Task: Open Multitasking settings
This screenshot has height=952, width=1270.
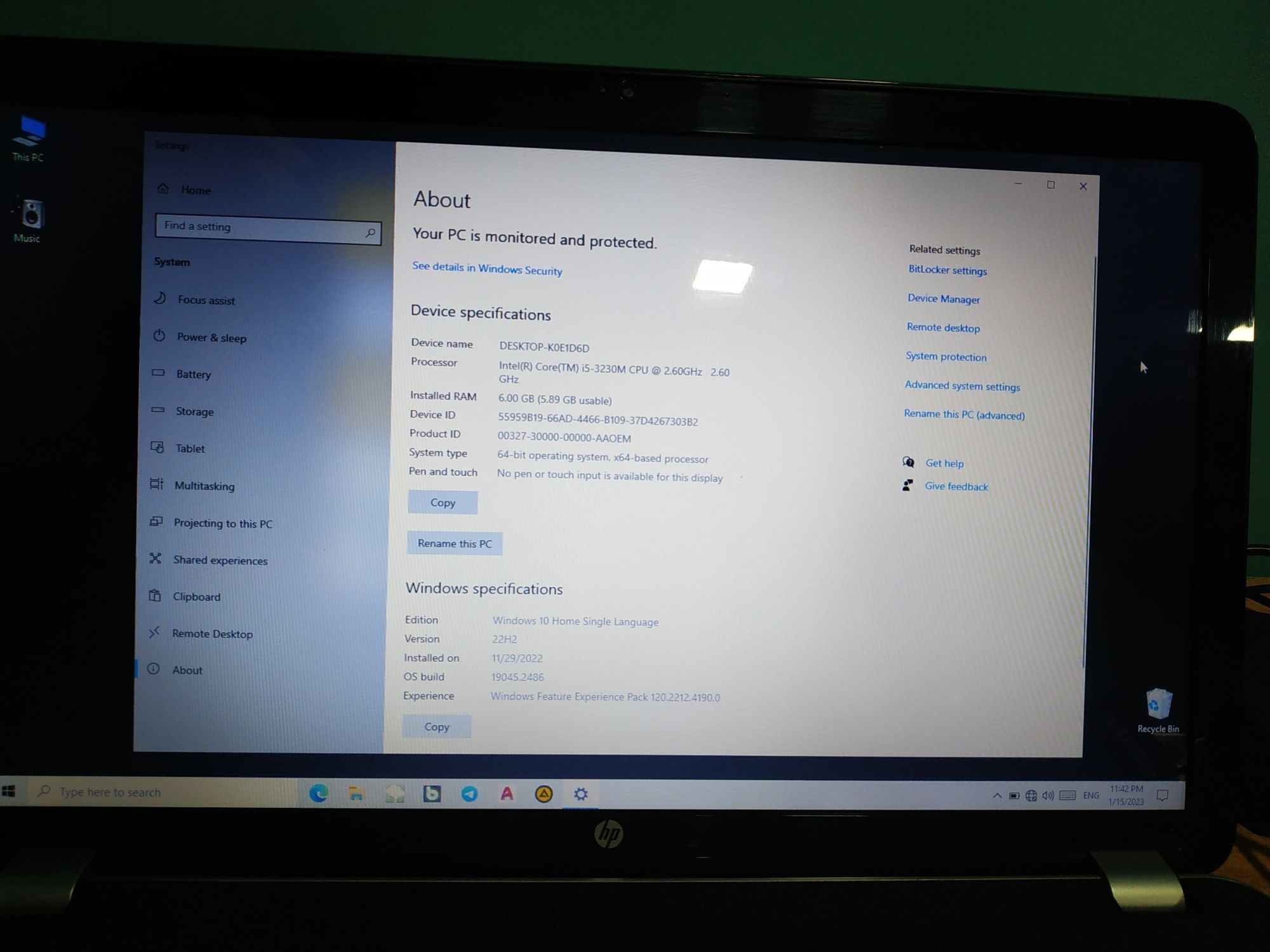Action: [x=205, y=485]
